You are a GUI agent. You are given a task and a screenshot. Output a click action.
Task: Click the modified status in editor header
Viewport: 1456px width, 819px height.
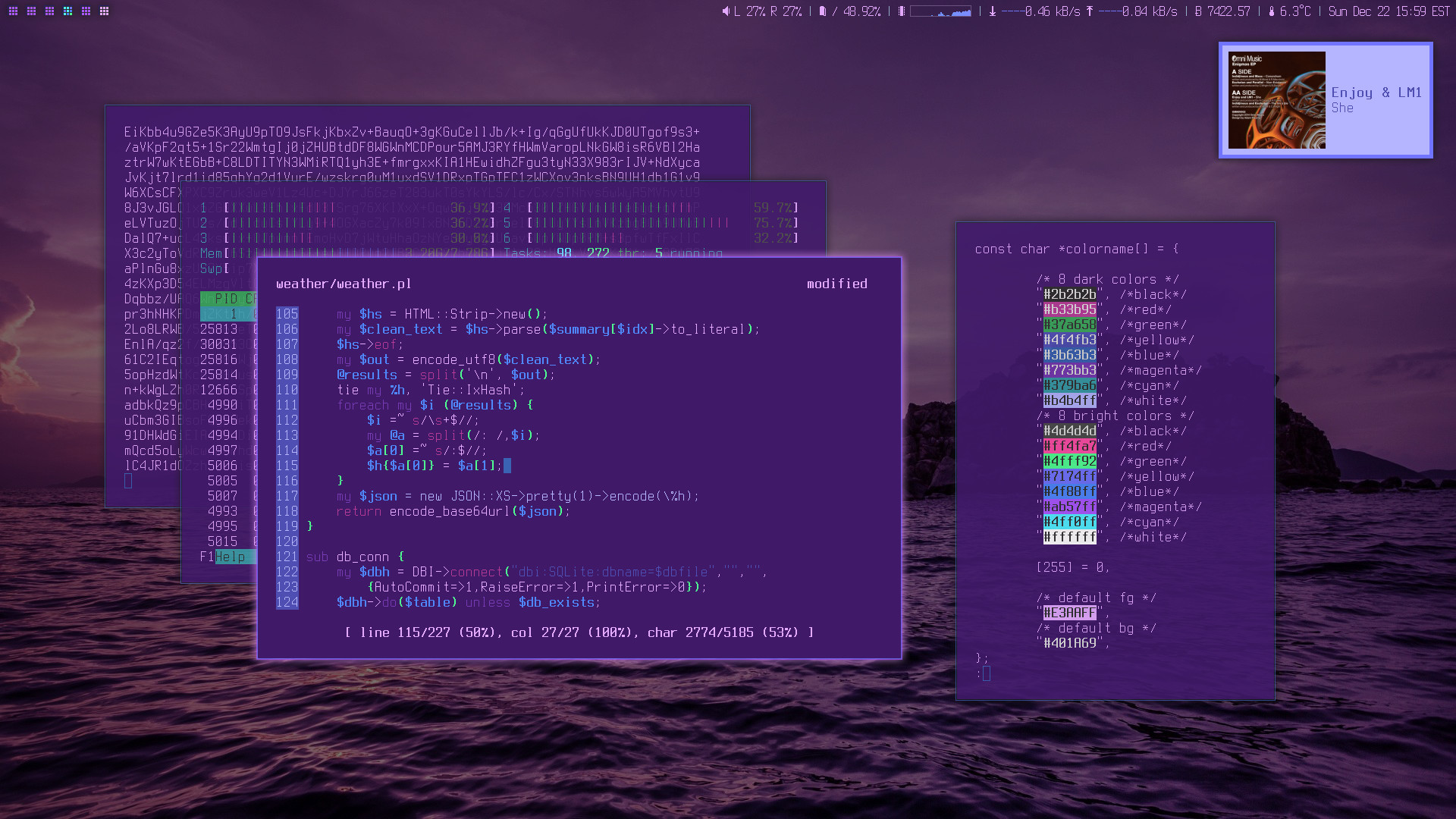[x=836, y=284]
